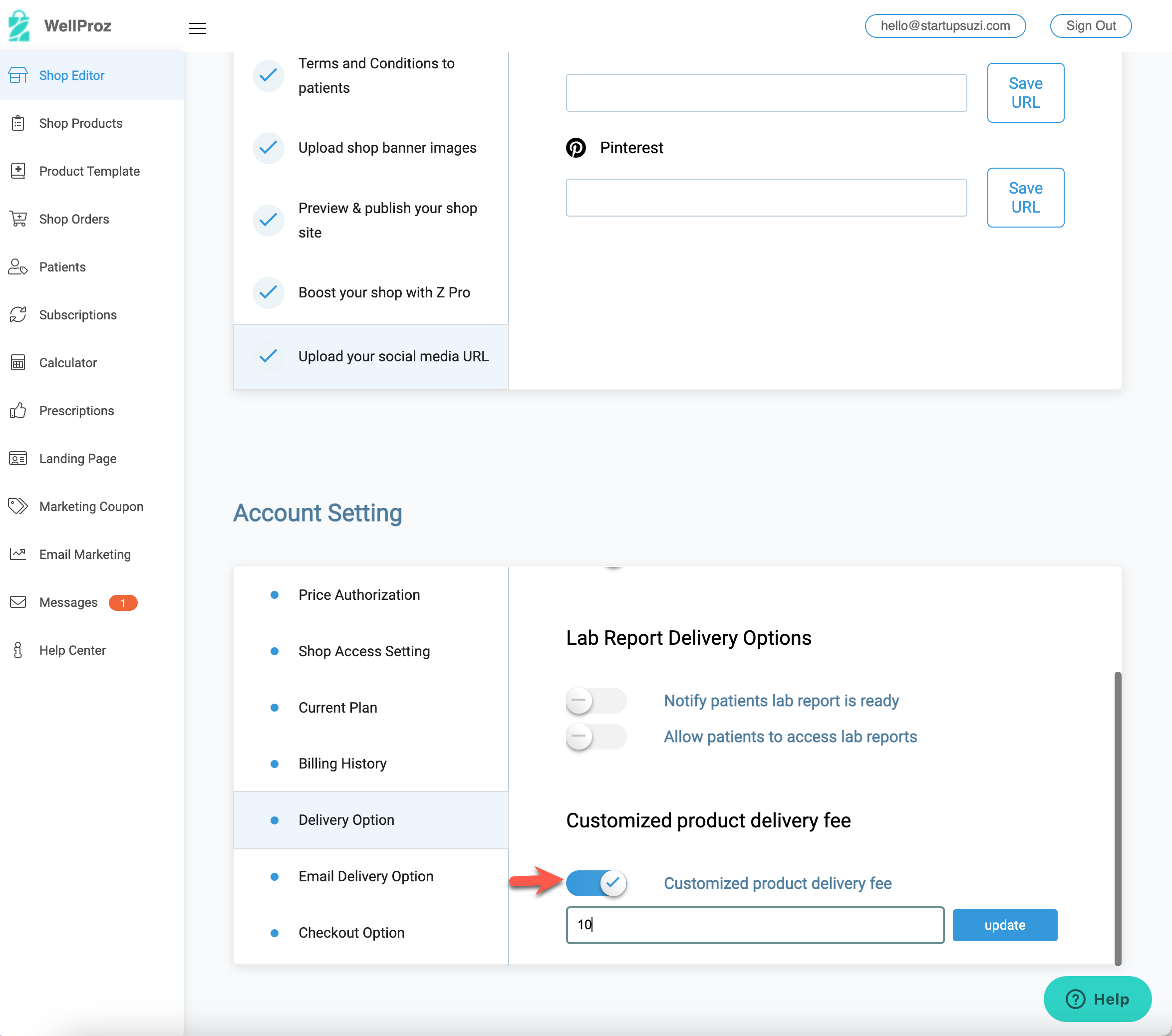Click the Customized product delivery fee label
The width and height of the screenshot is (1172, 1036).
(778, 883)
